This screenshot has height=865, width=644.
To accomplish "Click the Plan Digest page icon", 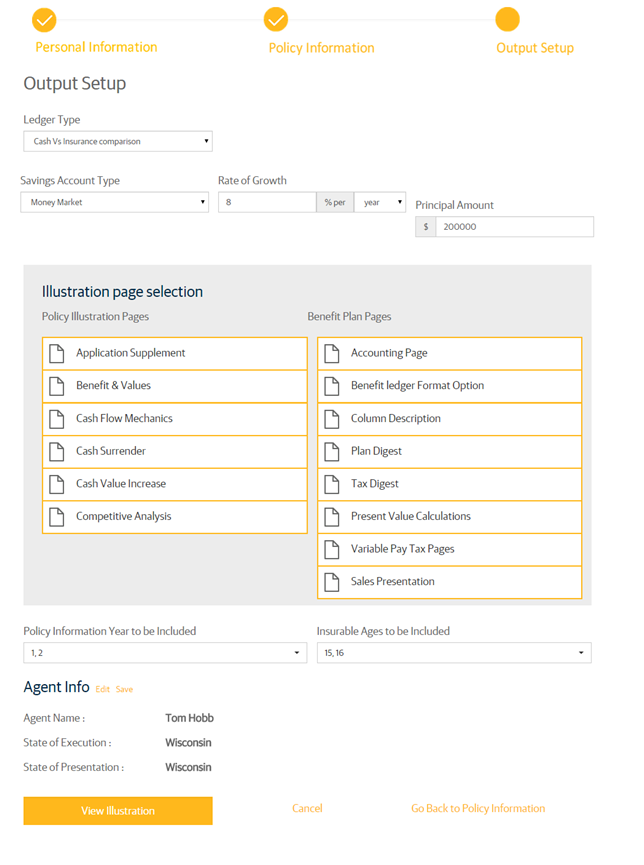I will coord(332,451).
